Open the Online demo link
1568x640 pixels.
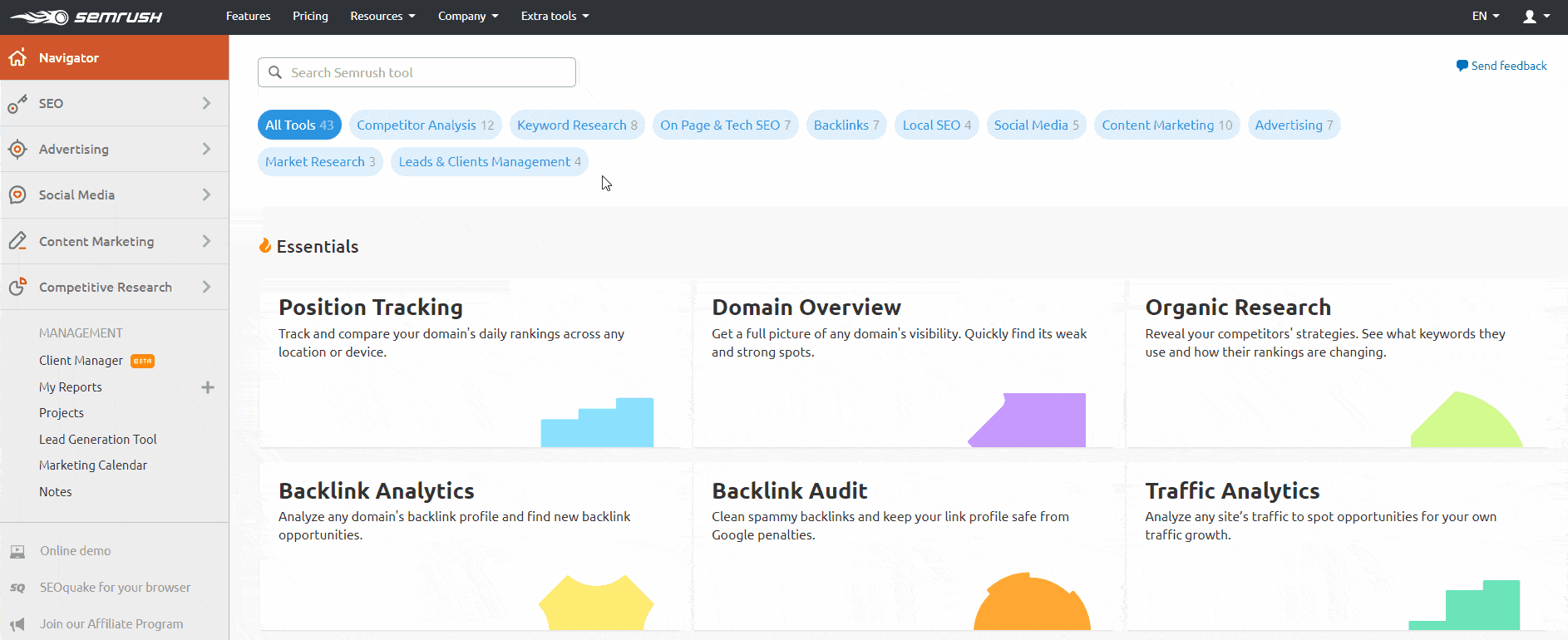76,551
